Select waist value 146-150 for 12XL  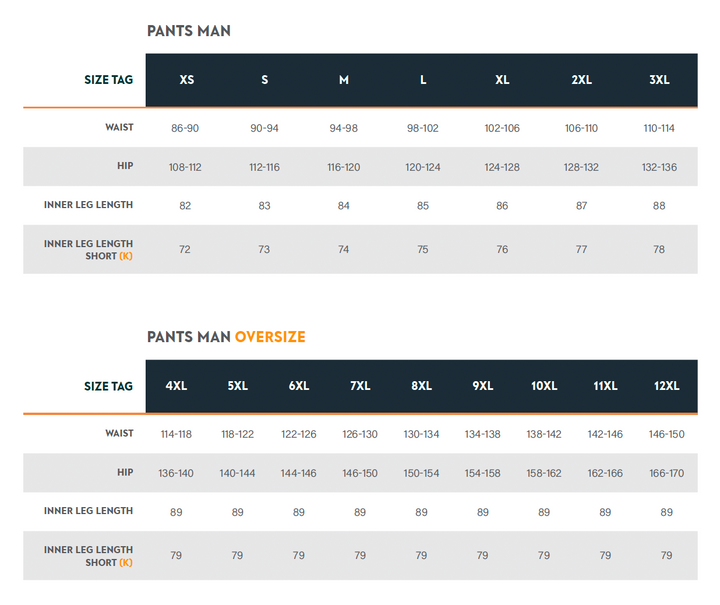pos(666,434)
